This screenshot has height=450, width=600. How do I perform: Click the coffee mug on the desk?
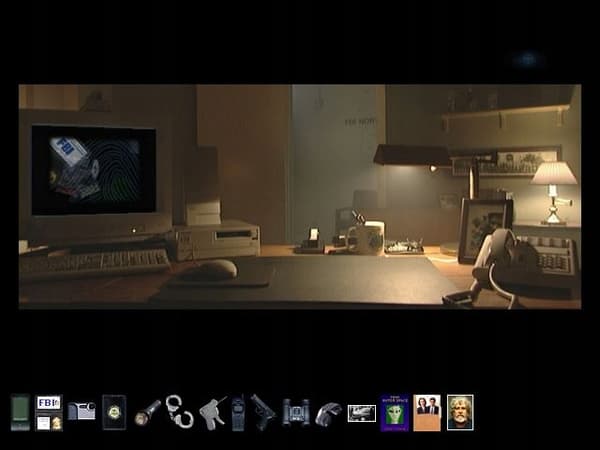(x=365, y=238)
